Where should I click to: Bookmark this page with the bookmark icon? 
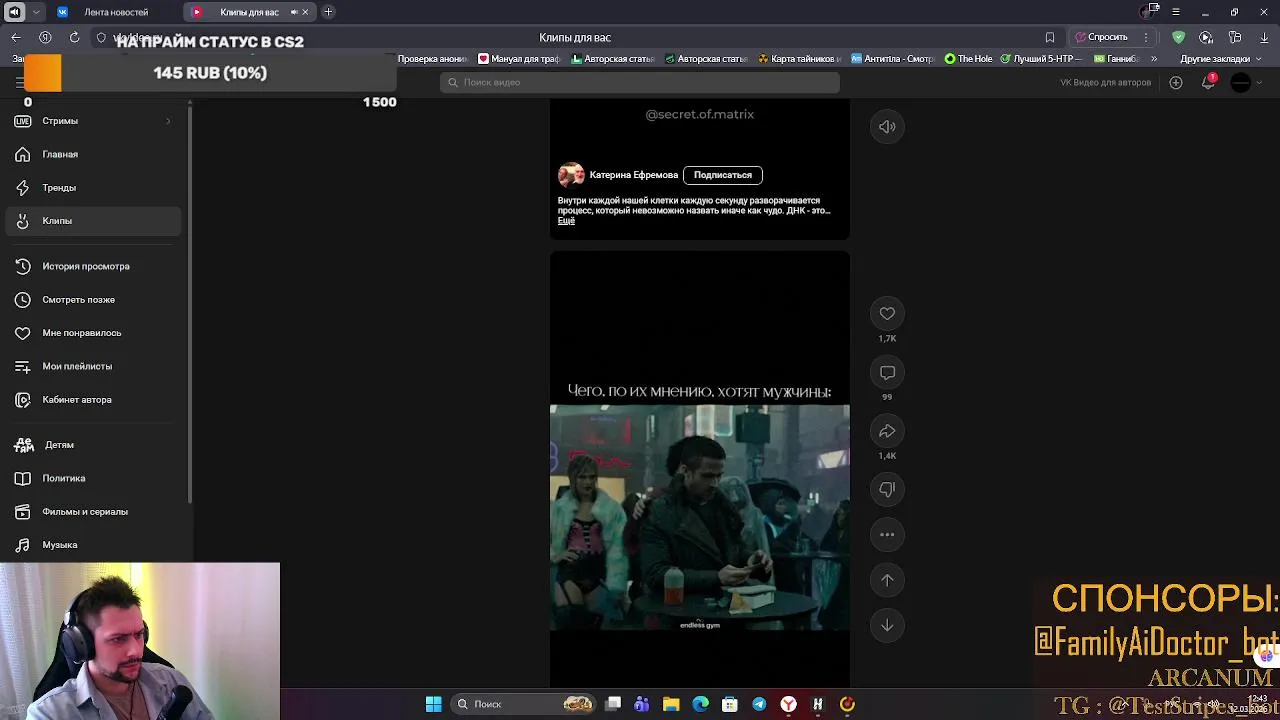pyautogui.click(x=1049, y=37)
